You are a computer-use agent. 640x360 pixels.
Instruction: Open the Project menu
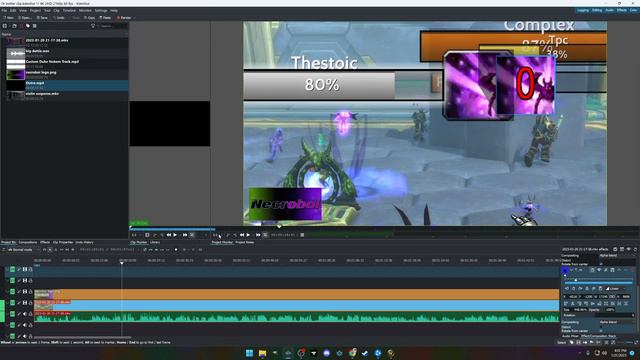[35, 10]
